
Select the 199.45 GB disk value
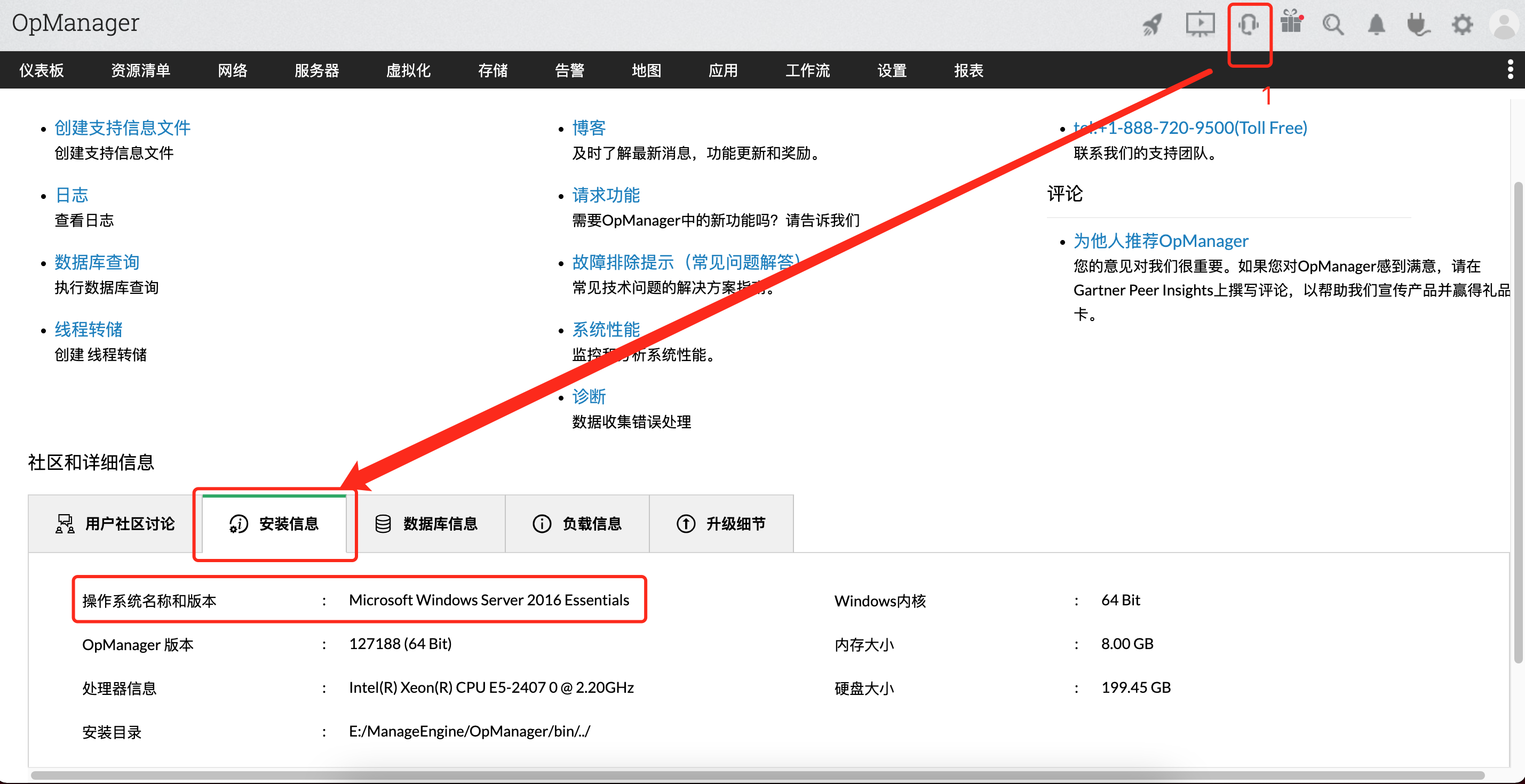[1136, 687]
